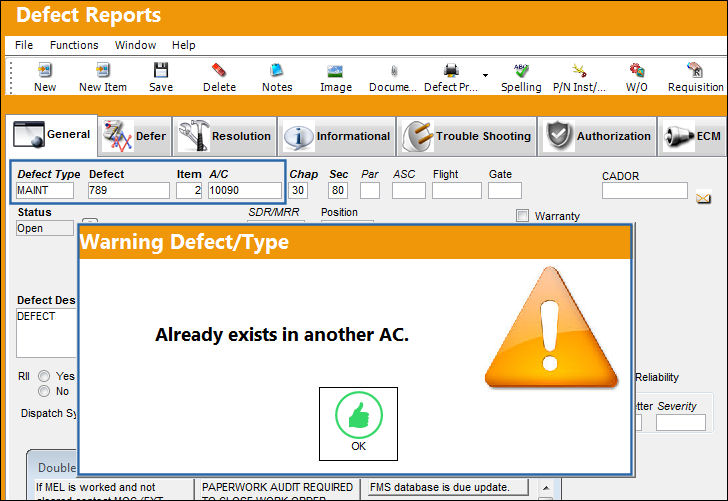Screen dimensions: 728x501
Task: Click the Defect Type field with MAINT
Action: (45, 190)
